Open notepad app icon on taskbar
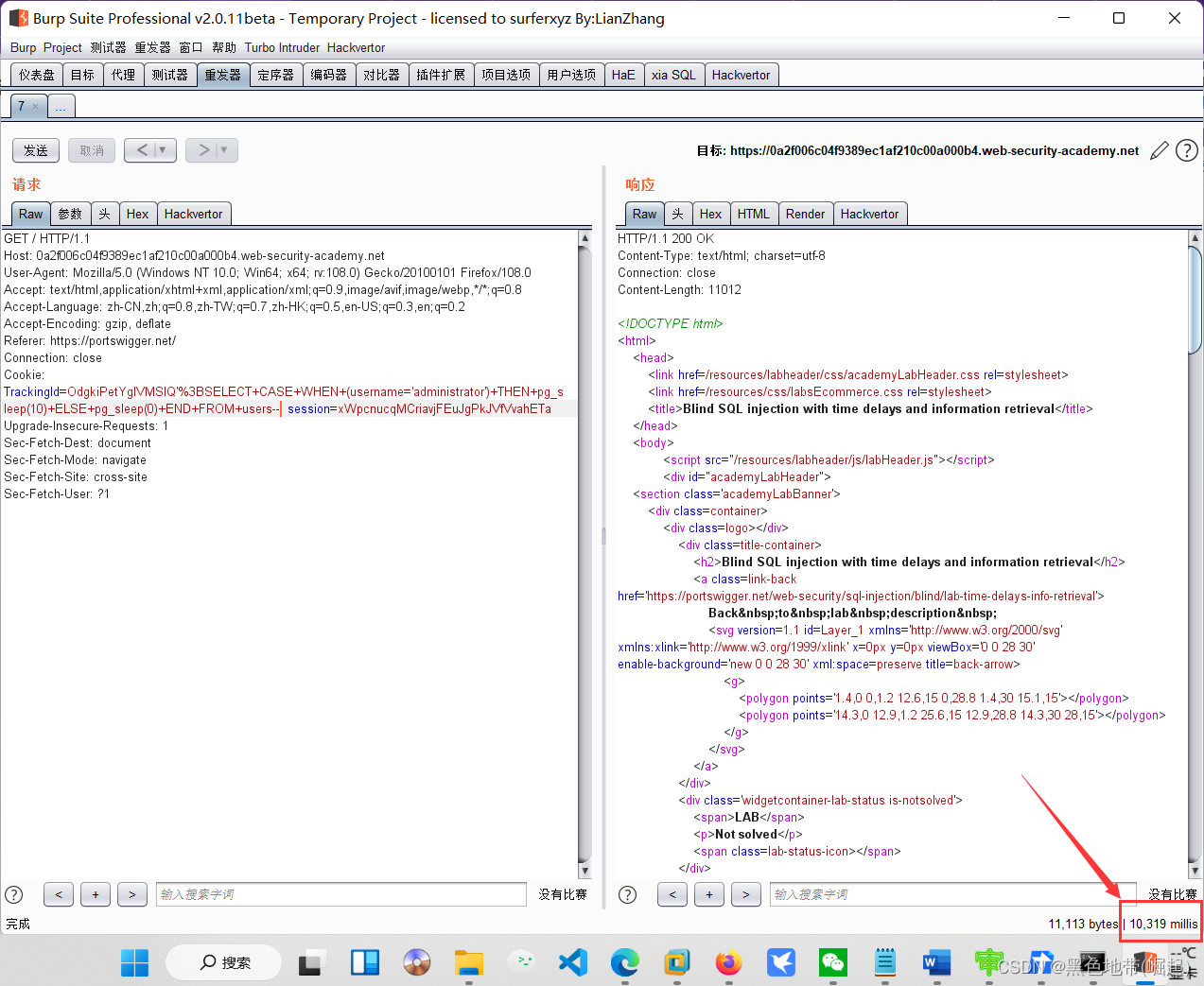 (x=884, y=962)
